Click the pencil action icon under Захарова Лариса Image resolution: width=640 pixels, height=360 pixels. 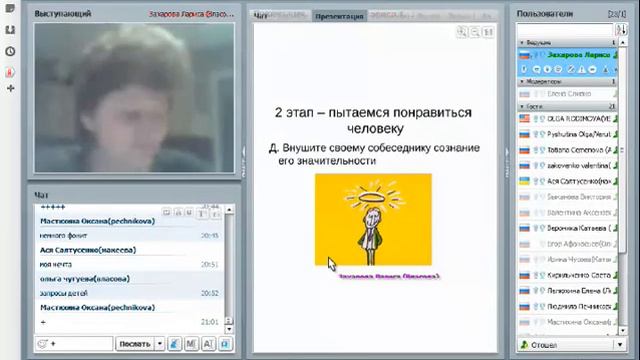[x=571, y=69]
